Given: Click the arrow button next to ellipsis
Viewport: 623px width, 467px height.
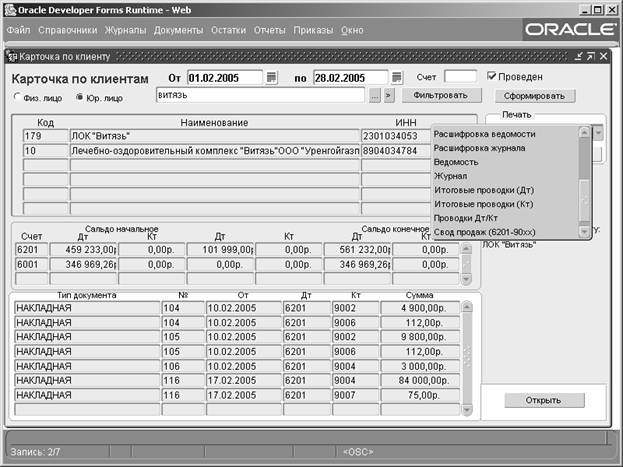Looking at the screenshot, I should pyautogui.click(x=389, y=96).
